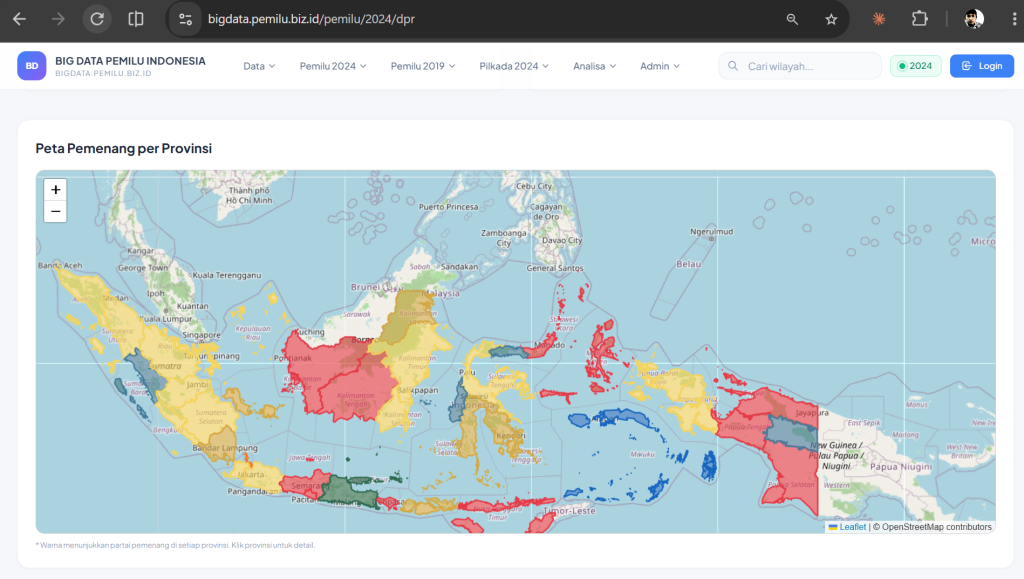
Task: Expand the Analisa dropdown
Action: 594,66
